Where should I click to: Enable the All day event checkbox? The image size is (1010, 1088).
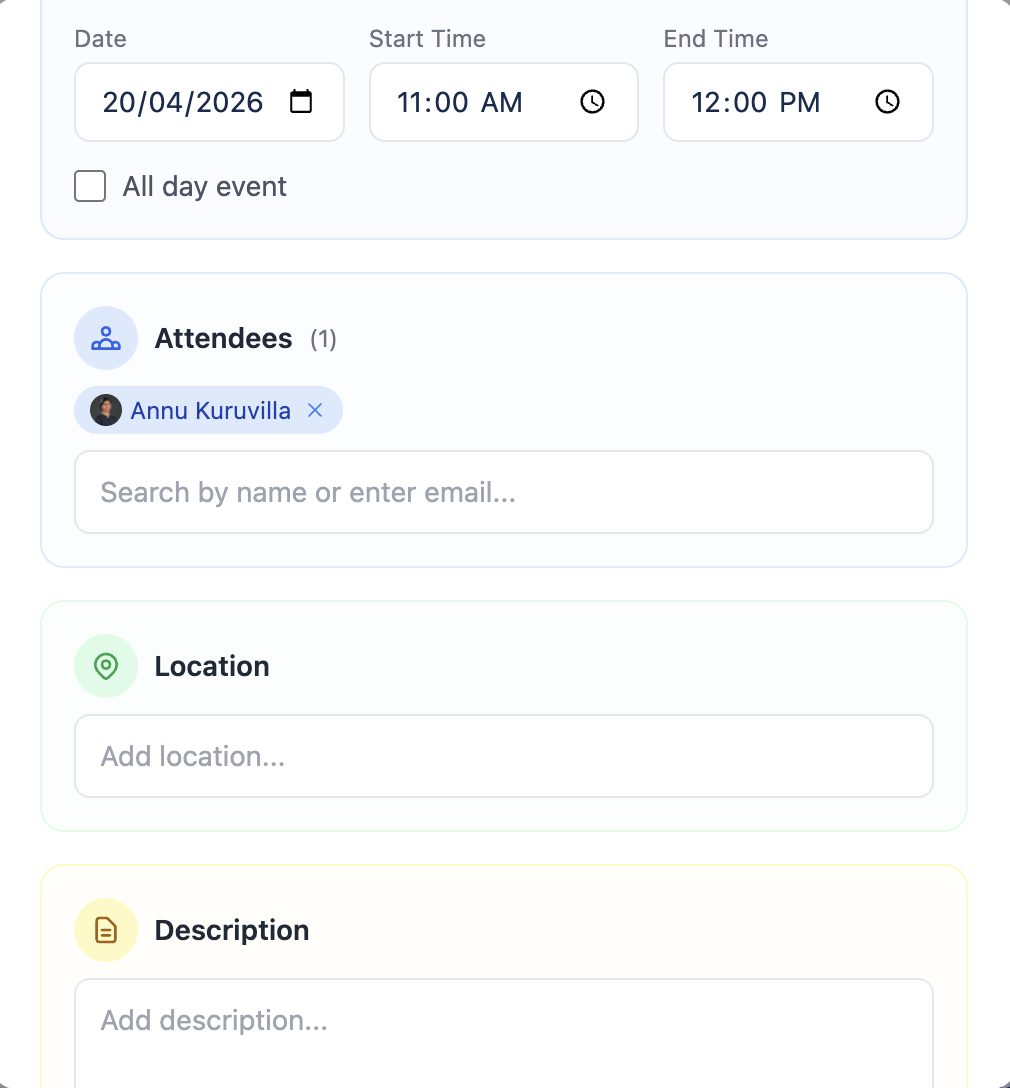90,186
